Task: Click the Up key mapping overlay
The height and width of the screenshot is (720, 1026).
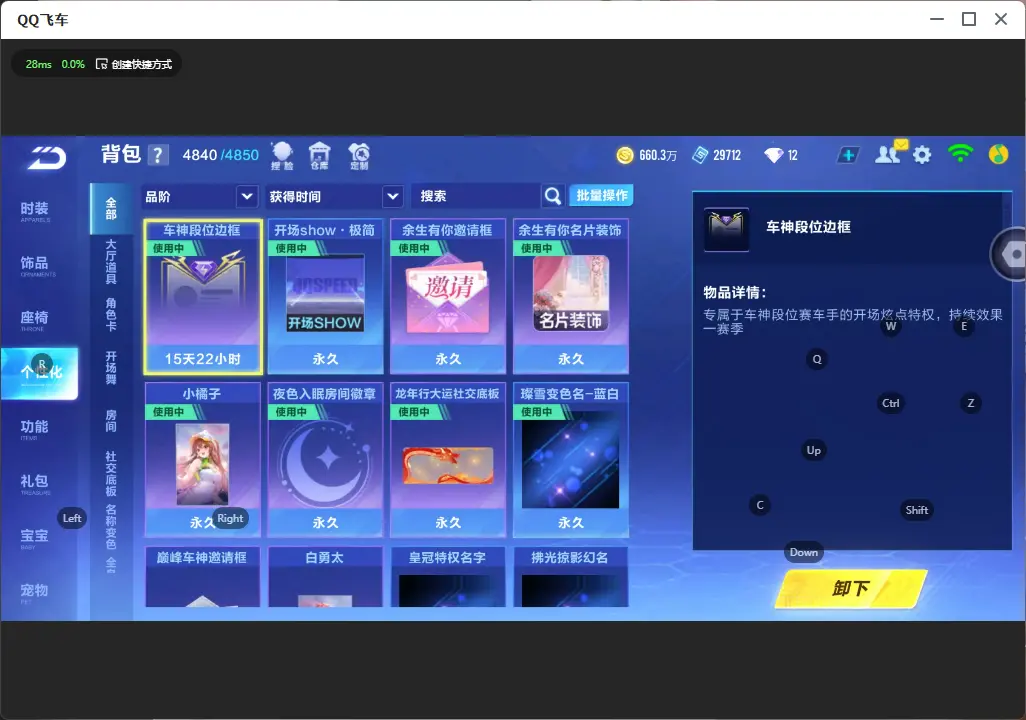Action: point(813,450)
